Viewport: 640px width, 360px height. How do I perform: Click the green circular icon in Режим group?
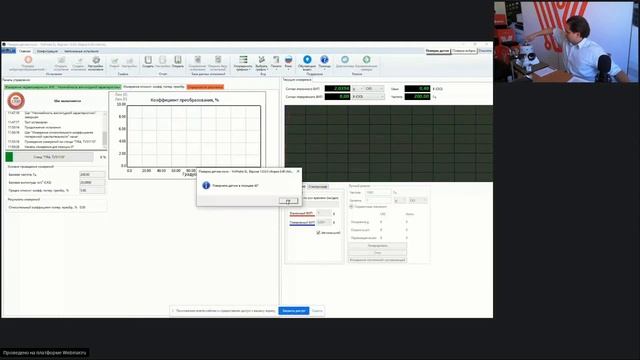367,60
